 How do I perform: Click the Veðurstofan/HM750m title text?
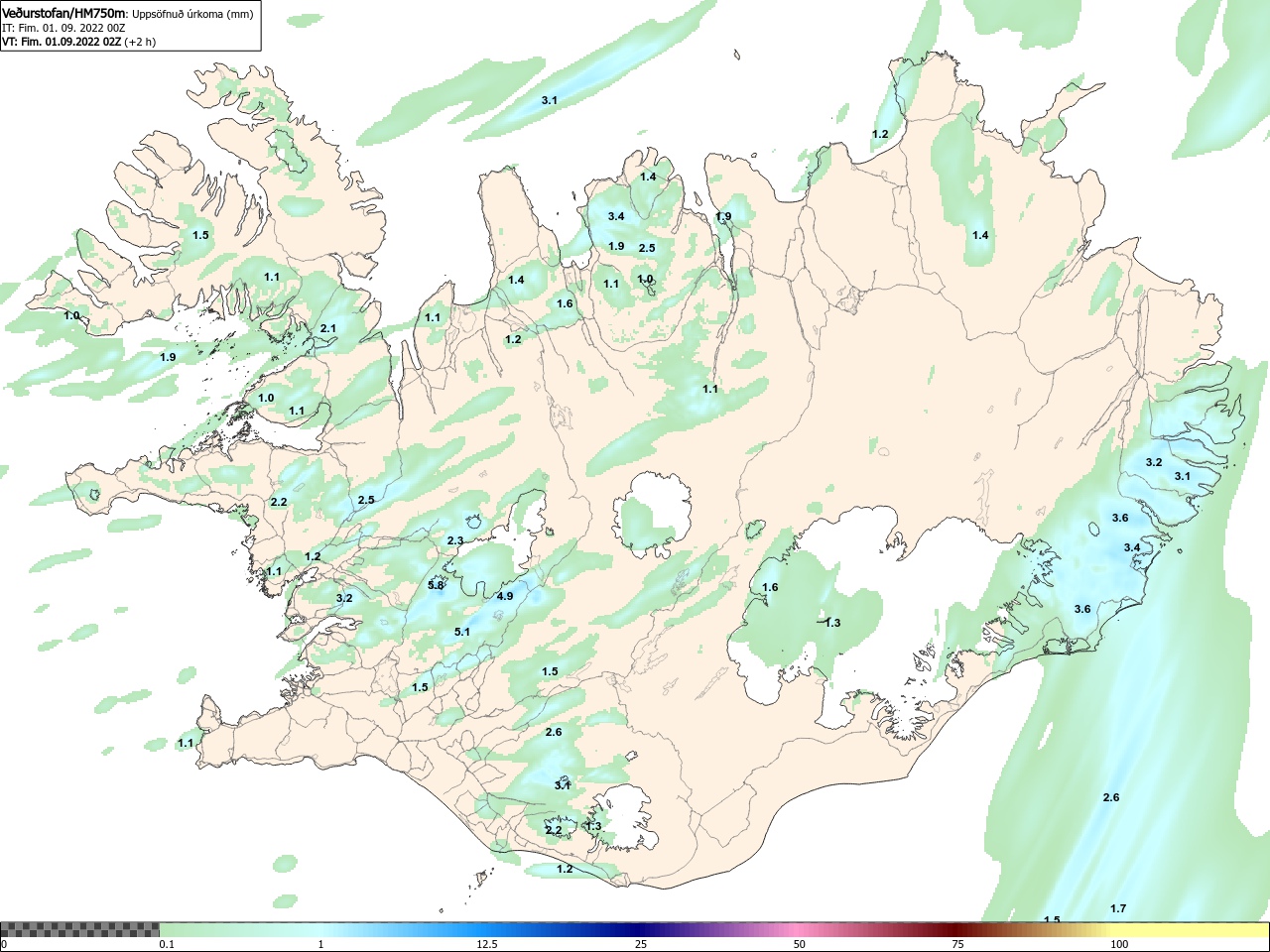65,14
